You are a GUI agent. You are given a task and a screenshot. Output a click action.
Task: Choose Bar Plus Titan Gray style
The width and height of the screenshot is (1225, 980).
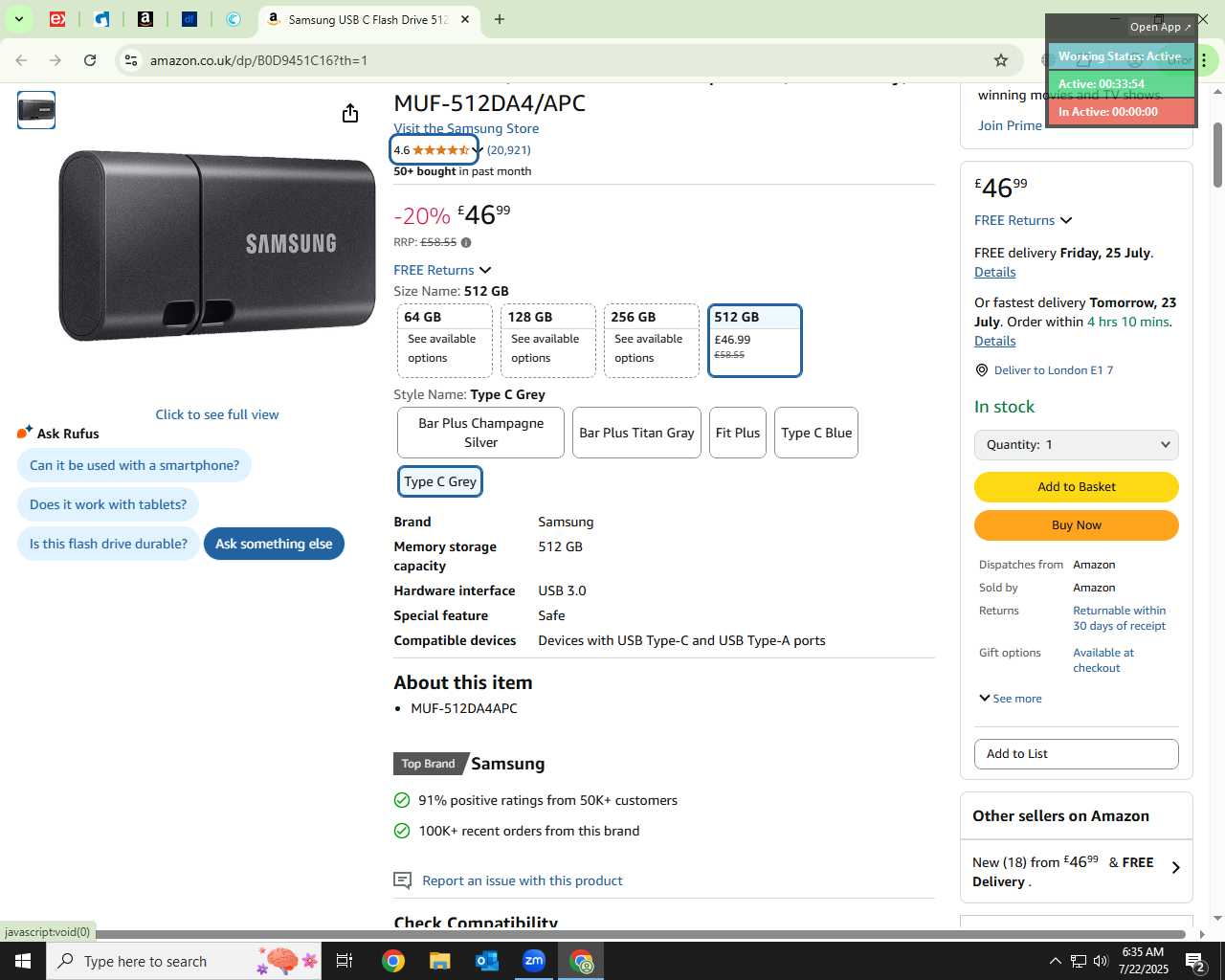click(636, 433)
